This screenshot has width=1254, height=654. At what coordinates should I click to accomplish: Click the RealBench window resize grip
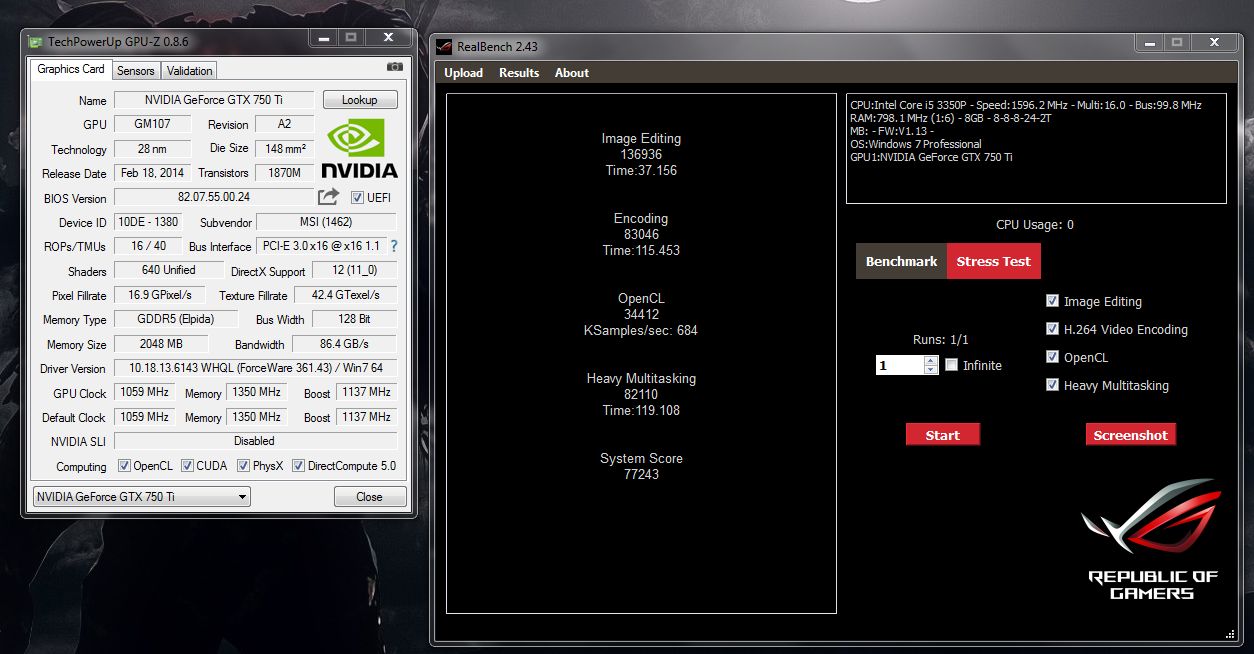tap(1229, 633)
